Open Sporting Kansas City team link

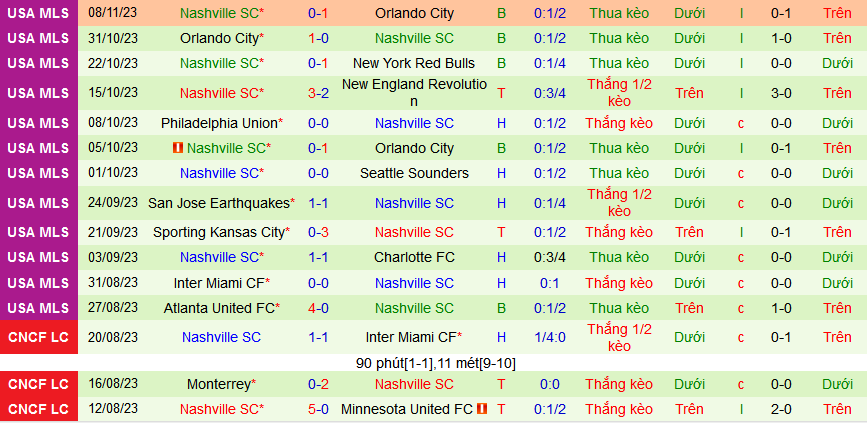[x=218, y=232]
